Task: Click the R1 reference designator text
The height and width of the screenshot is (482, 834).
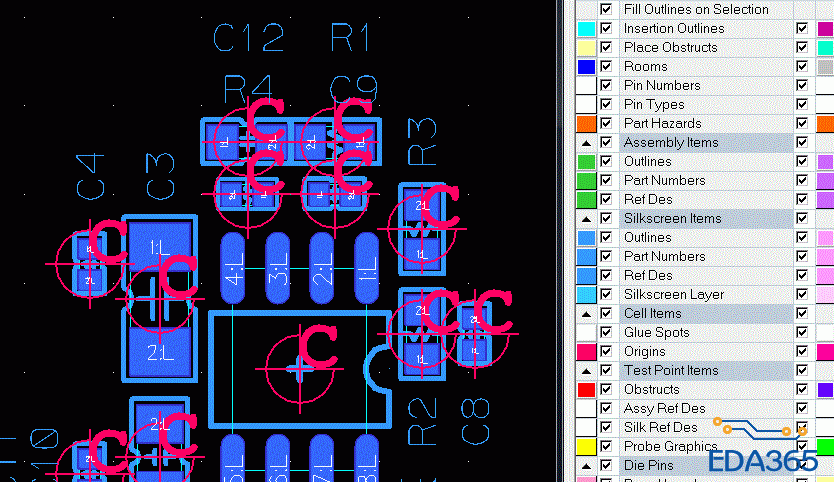Action: (349, 38)
